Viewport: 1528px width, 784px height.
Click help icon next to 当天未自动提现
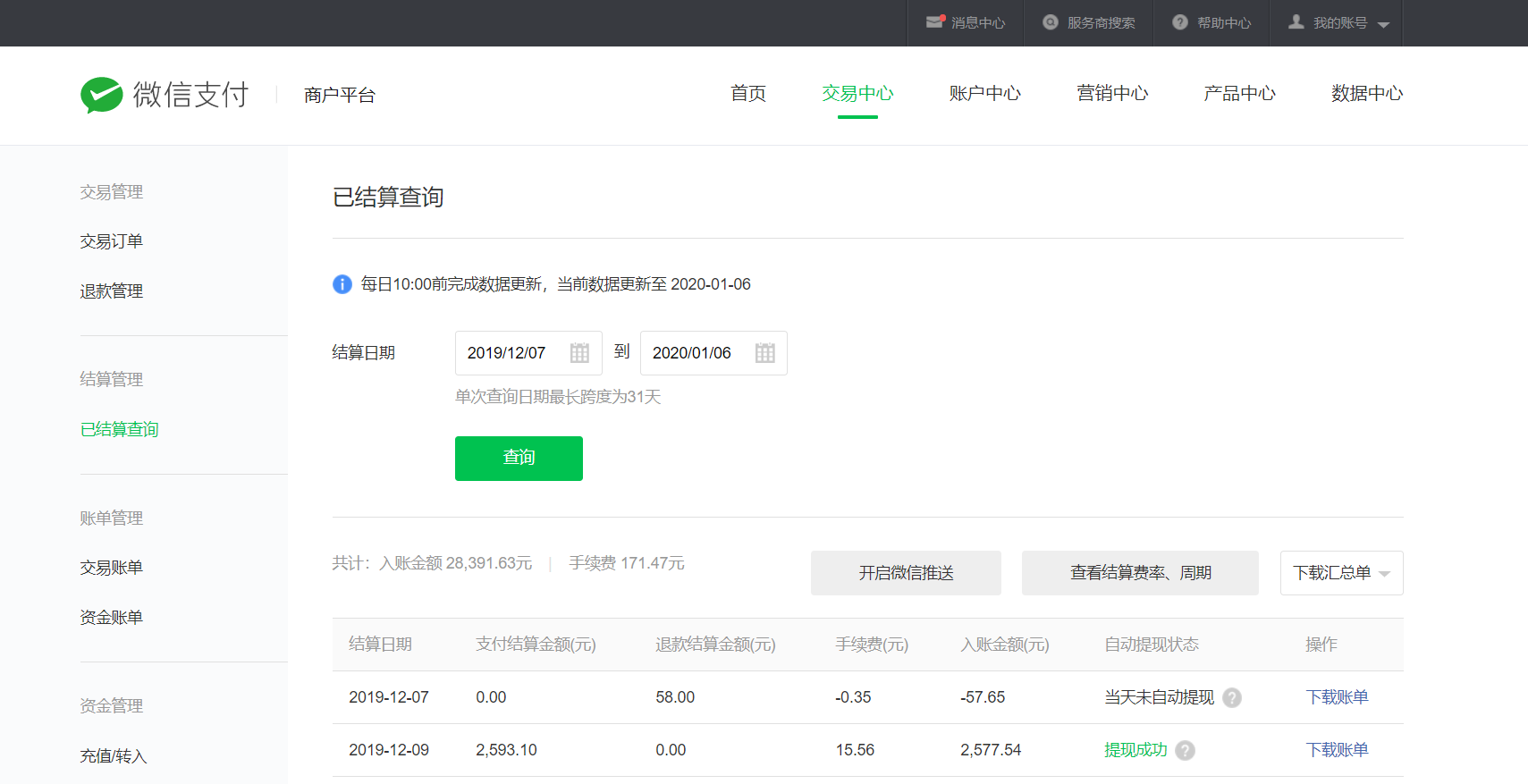(1232, 697)
